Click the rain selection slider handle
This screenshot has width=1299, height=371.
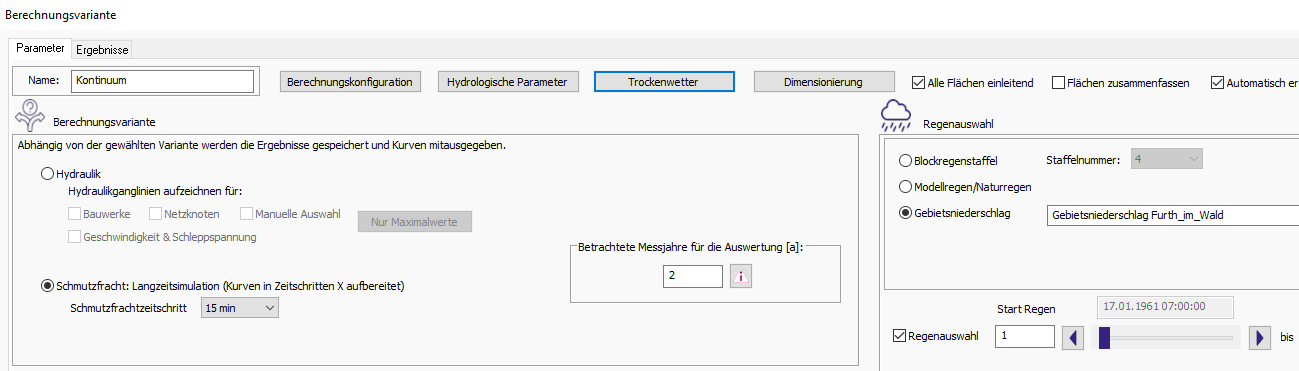point(1105,337)
